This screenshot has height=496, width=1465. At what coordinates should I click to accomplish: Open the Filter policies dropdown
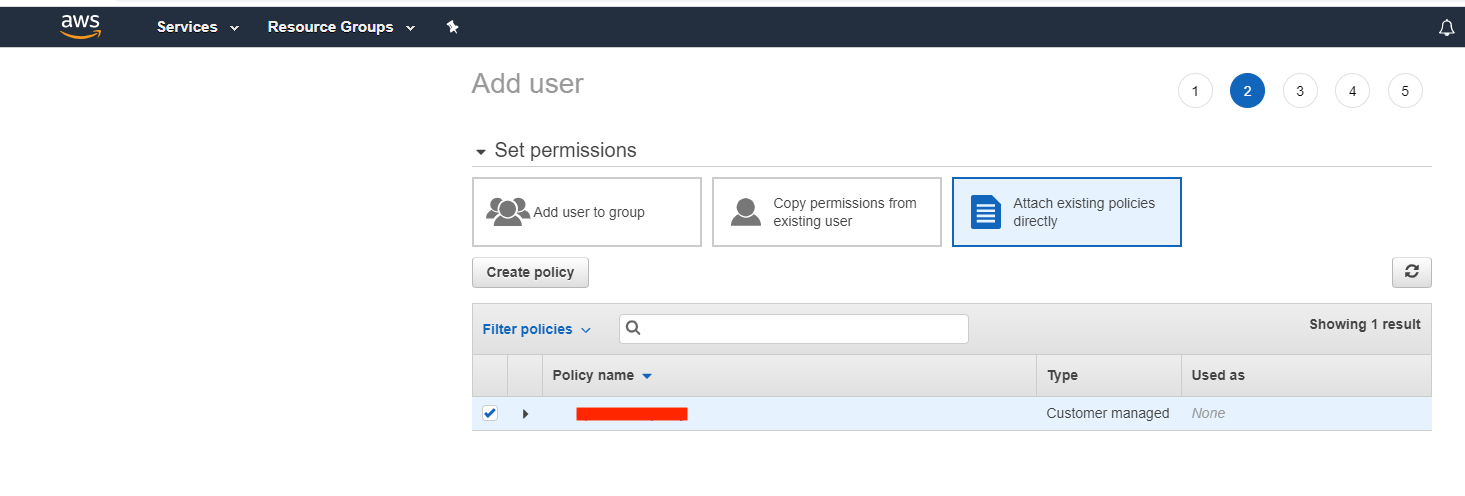click(x=537, y=329)
